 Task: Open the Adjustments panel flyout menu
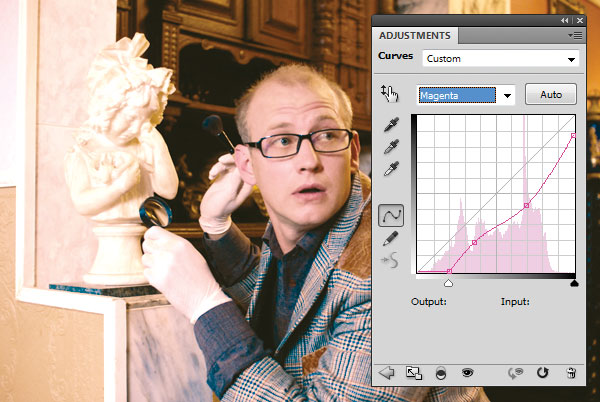(x=575, y=36)
